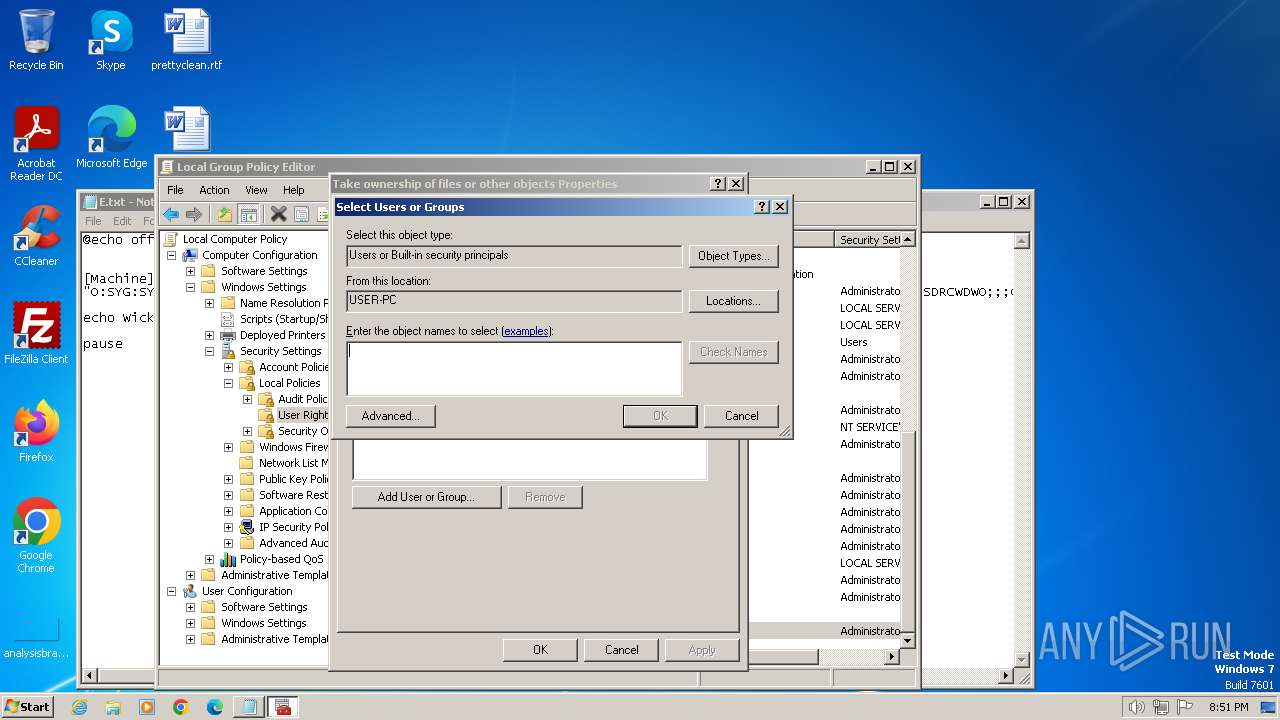Open File menu in Group Policy Editor
Viewport: 1280px width, 720px height.
[175, 190]
